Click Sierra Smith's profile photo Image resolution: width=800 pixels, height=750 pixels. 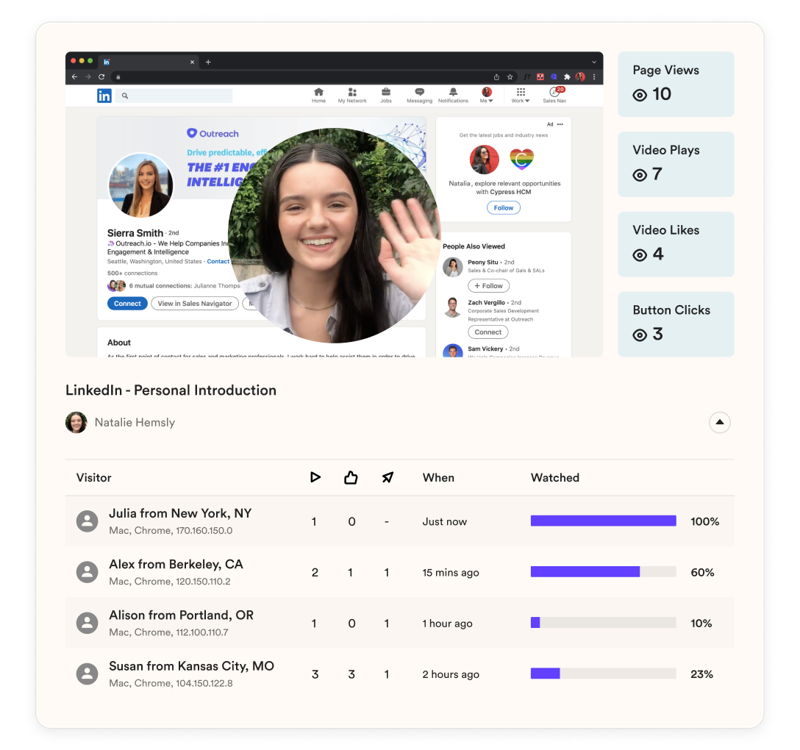coord(141,185)
